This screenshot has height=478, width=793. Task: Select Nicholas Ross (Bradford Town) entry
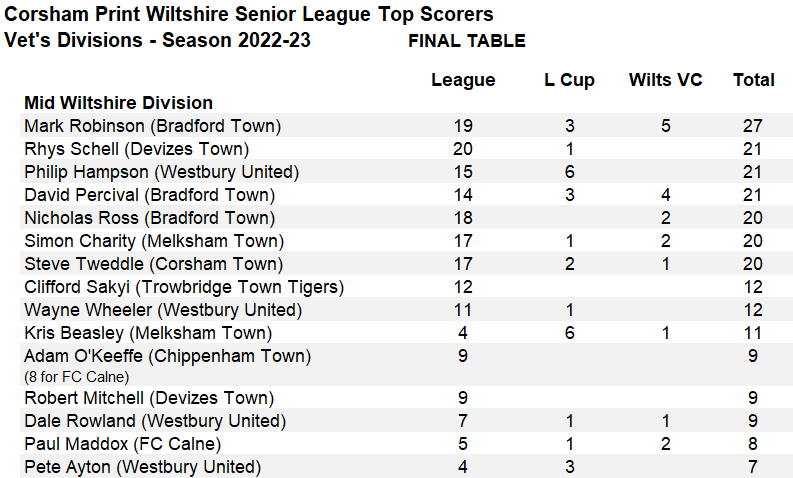point(149,218)
